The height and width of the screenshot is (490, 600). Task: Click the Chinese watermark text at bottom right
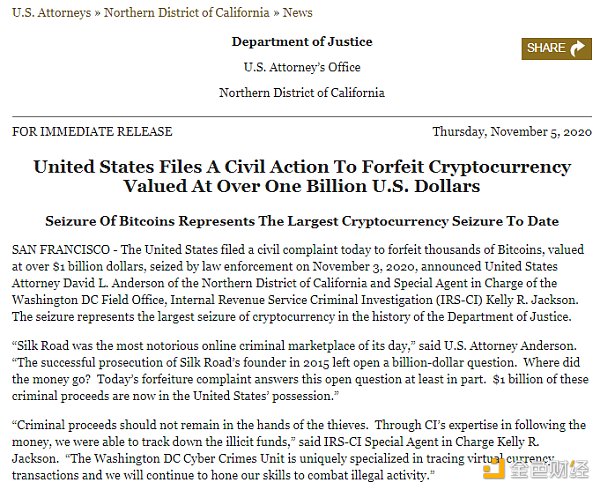coord(549,469)
